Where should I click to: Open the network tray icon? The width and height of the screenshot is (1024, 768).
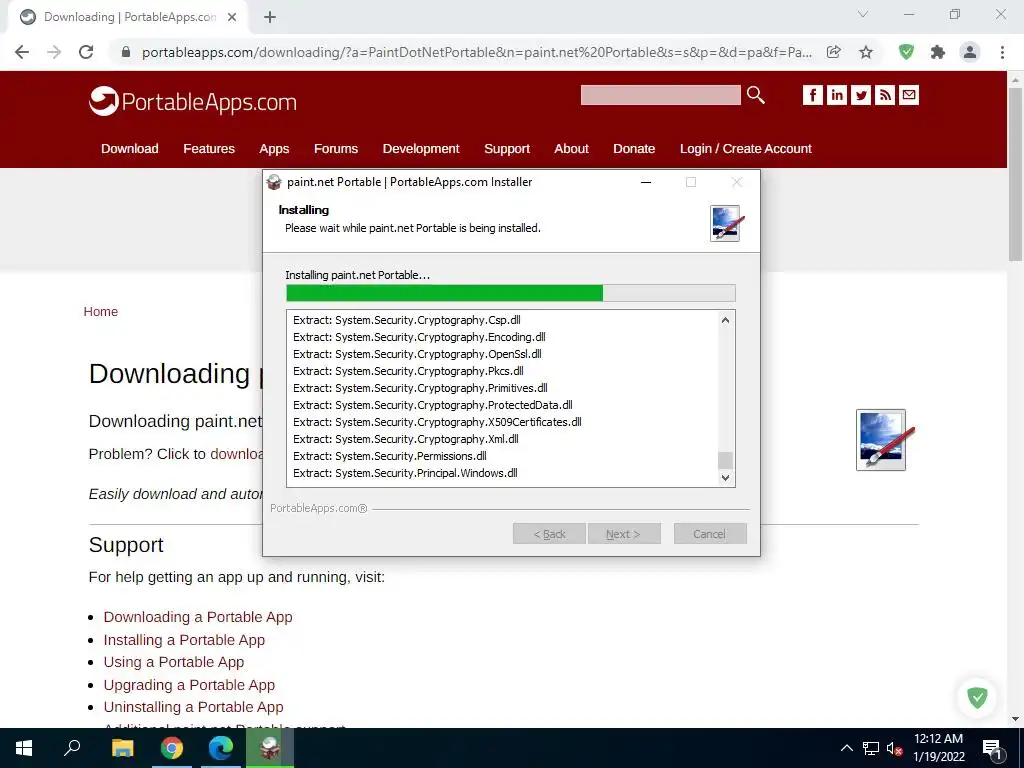coord(871,748)
